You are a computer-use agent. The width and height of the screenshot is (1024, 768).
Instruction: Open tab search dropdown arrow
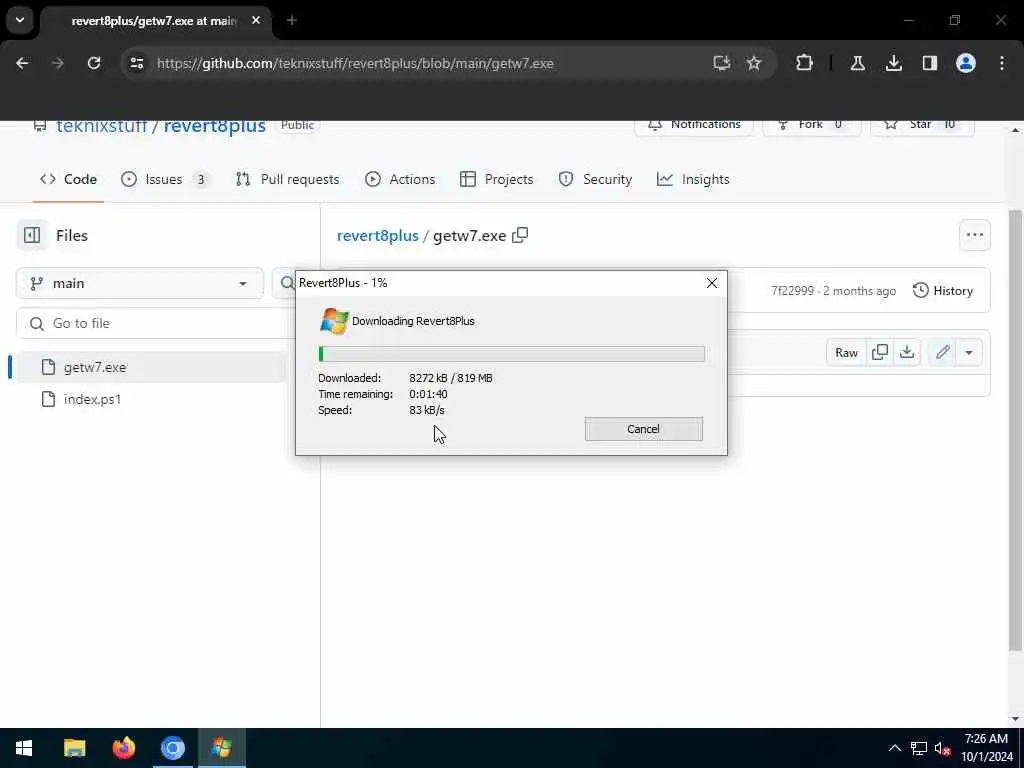(x=20, y=20)
